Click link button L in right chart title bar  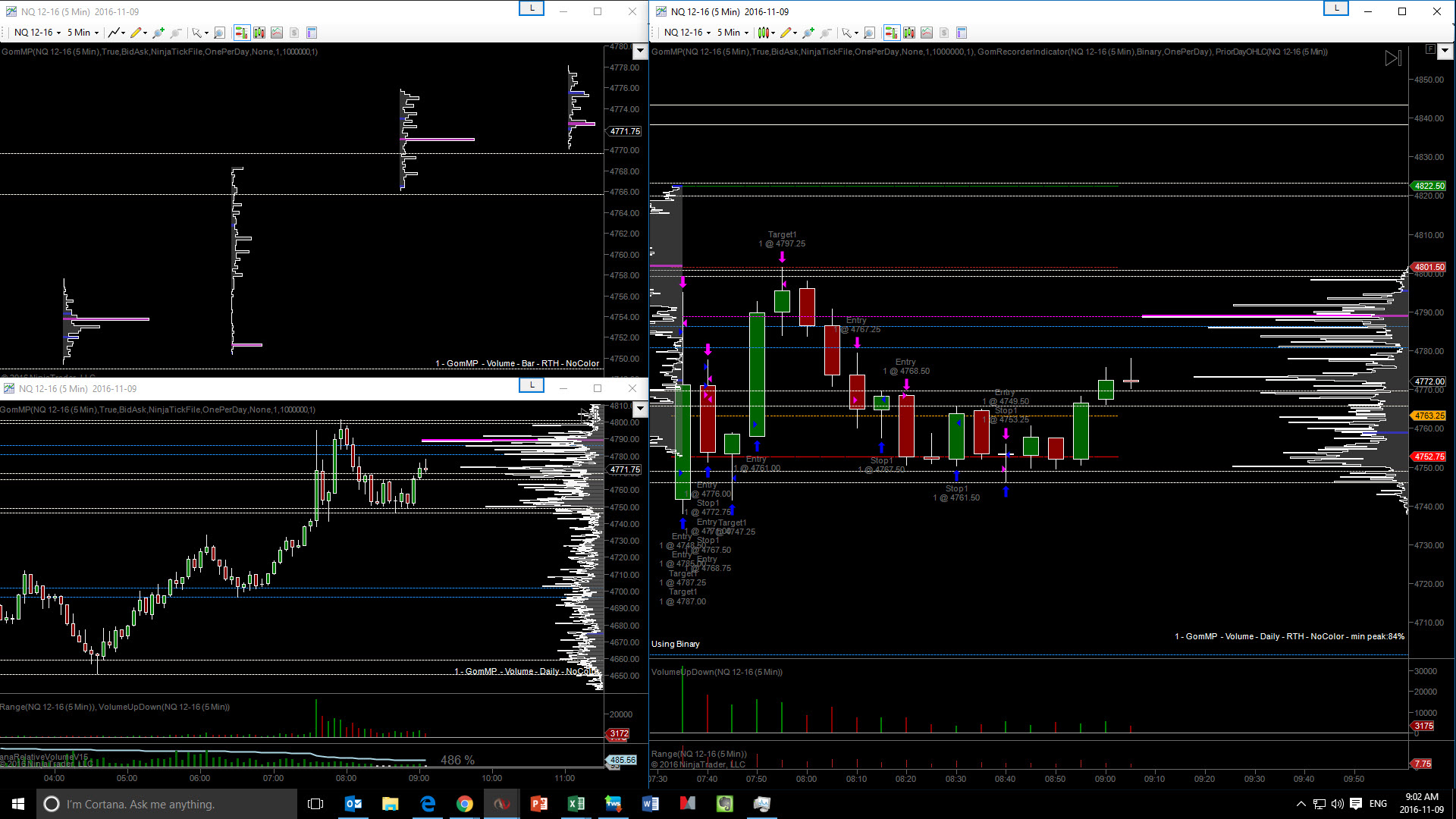point(1336,8)
